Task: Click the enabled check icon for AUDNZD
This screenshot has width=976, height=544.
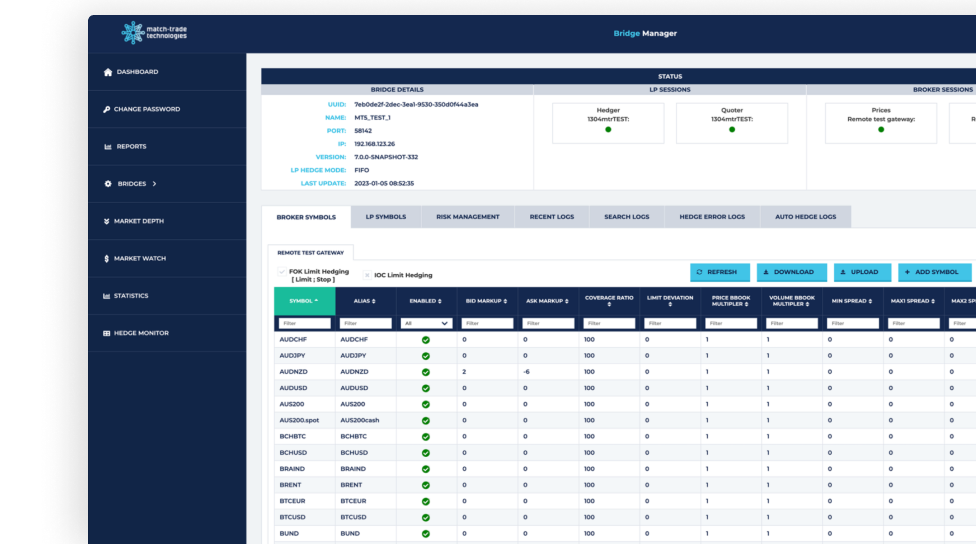Action: pyautogui.click(x=426, y=372)
